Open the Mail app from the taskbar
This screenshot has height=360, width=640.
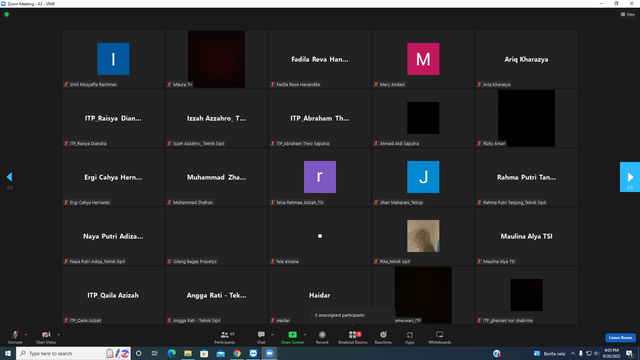click(x=220, y=353)
